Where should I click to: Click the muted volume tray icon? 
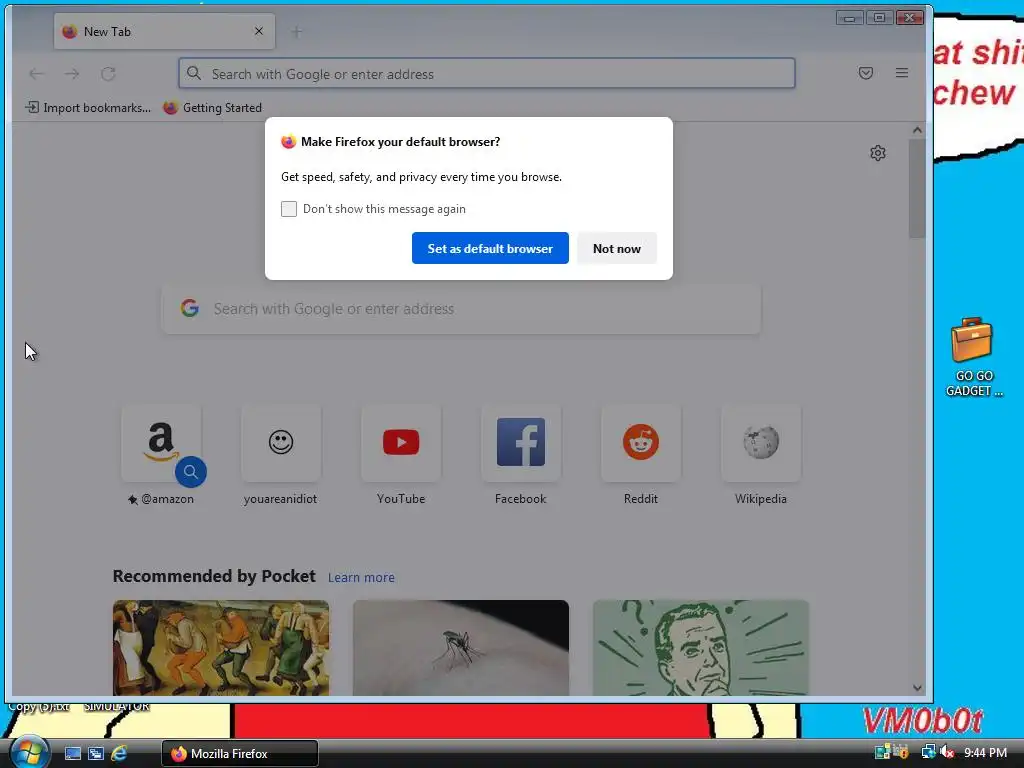[x=947, y=753]
